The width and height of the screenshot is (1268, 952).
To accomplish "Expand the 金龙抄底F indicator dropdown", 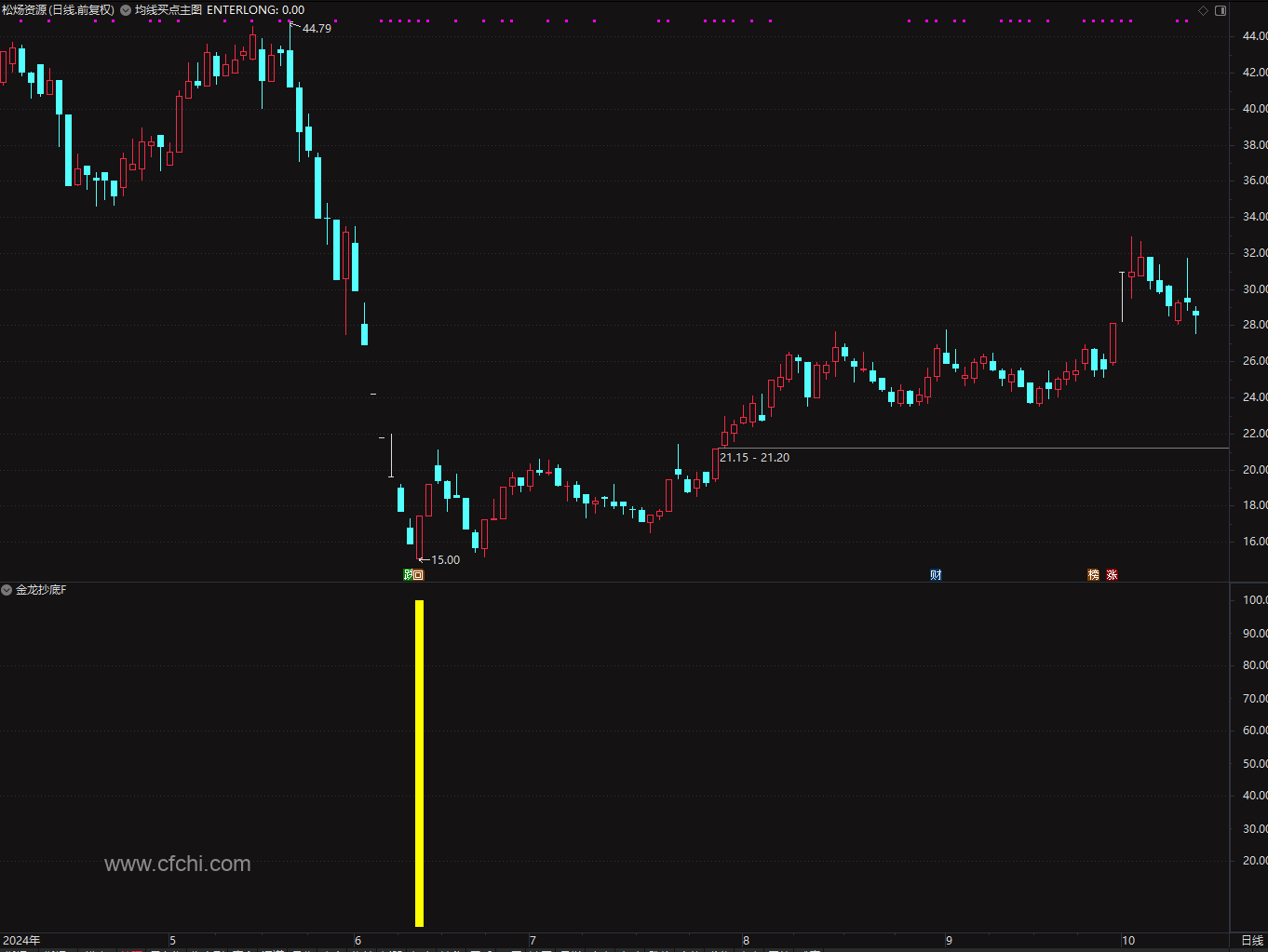I will coord(7,590).
